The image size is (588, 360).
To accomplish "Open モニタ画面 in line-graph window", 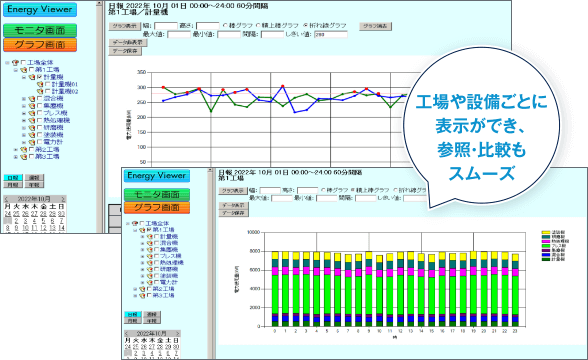I will 40,30.
